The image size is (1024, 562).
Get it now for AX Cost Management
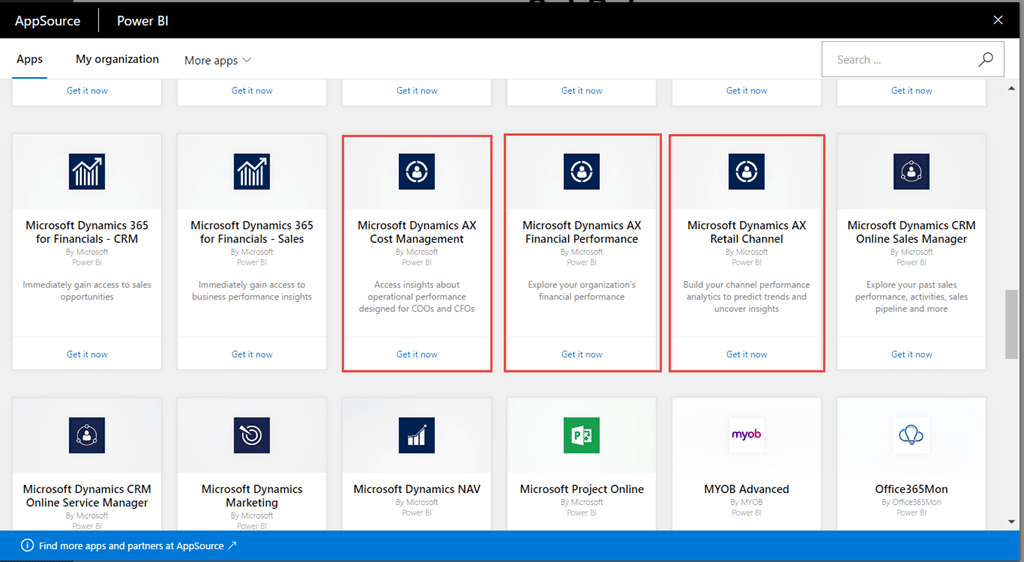(x=417, y=354)
